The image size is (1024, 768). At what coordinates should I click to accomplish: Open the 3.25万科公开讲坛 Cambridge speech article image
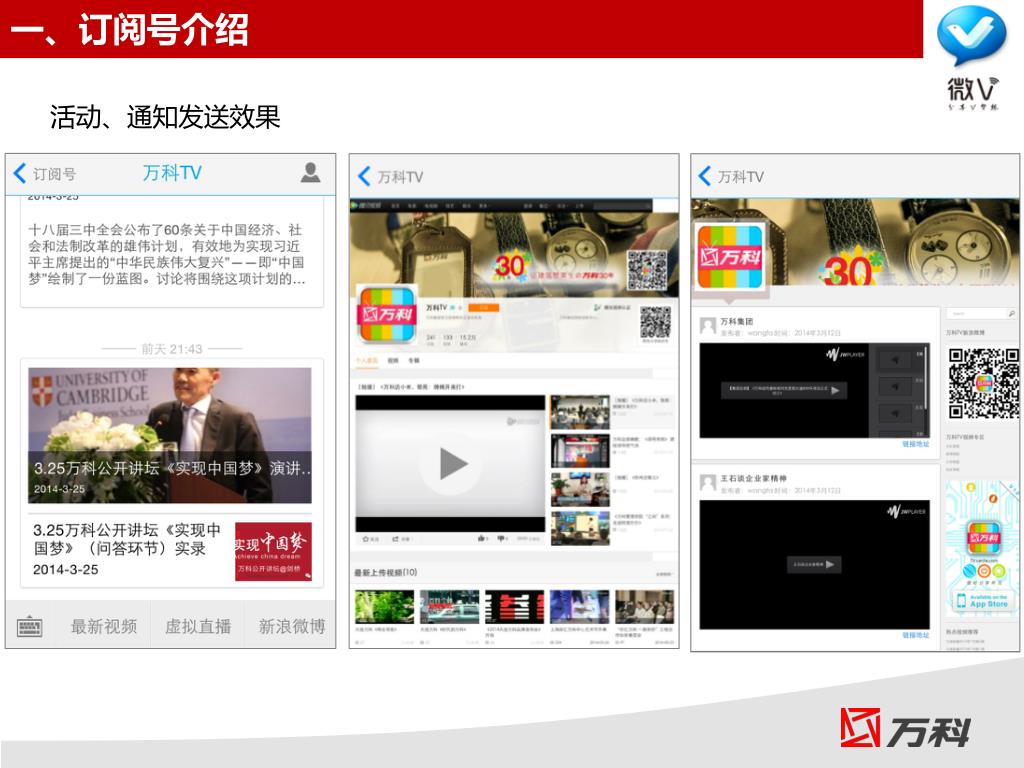170,436
